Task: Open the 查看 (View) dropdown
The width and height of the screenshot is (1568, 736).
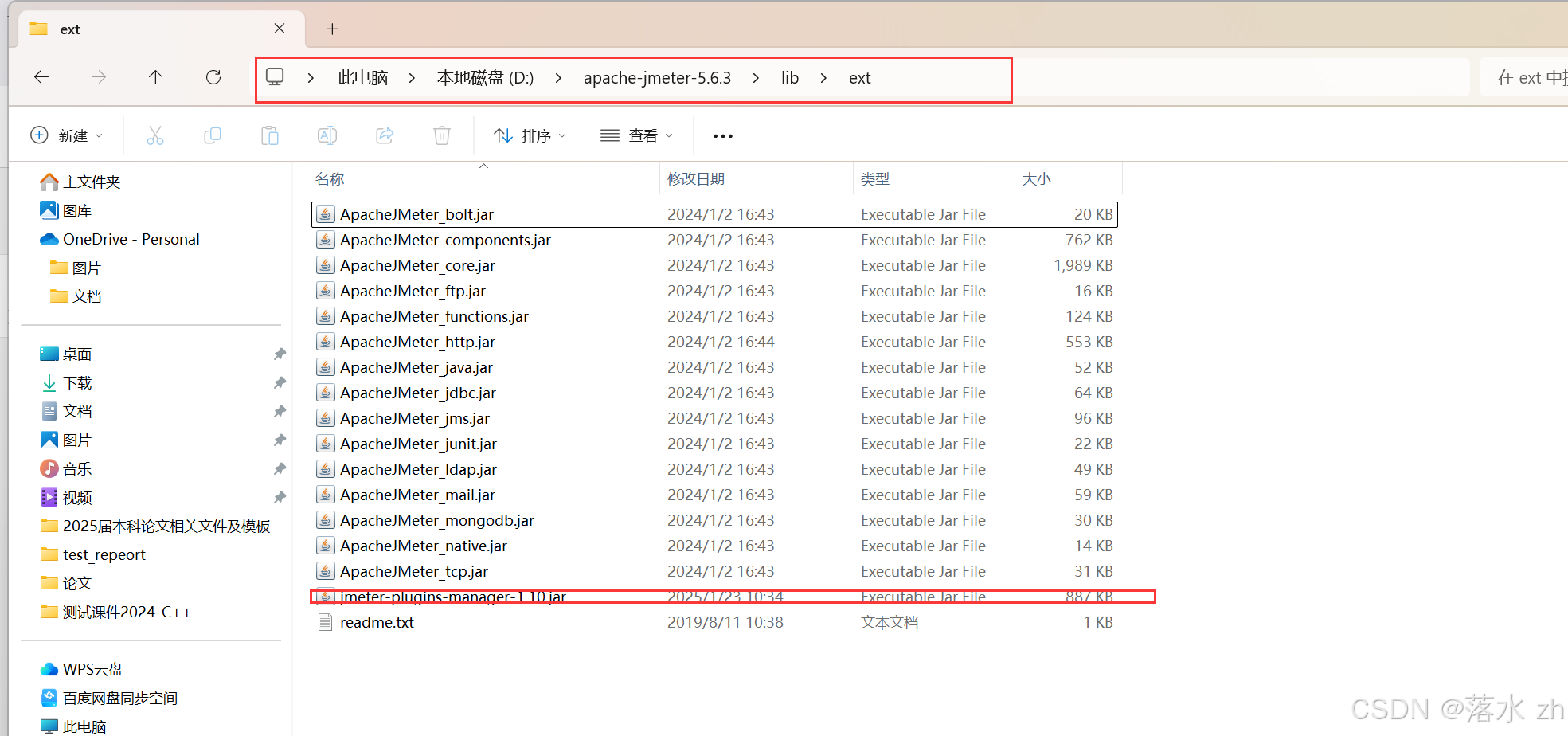Action: pyautogui.click(x=637, y=135)
